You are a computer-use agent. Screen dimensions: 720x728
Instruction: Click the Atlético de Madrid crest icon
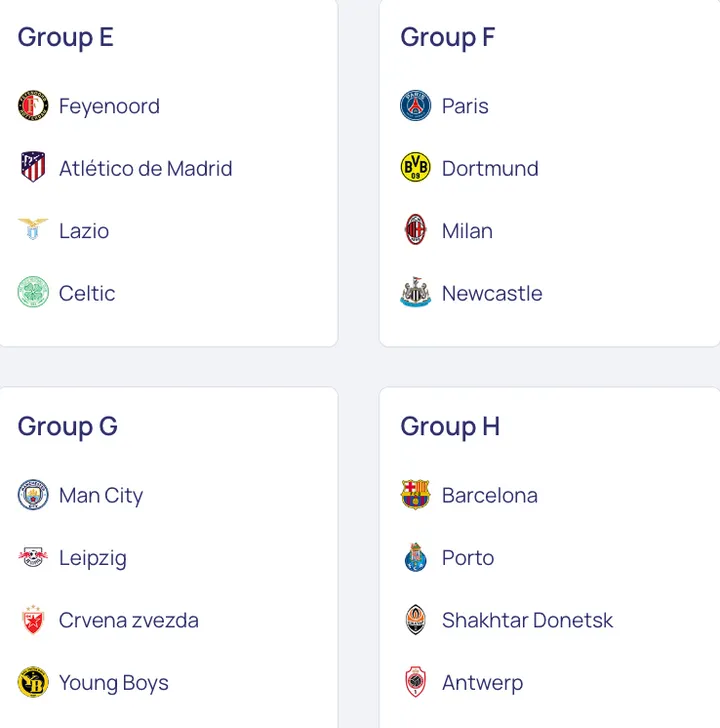tap(33, 168)
